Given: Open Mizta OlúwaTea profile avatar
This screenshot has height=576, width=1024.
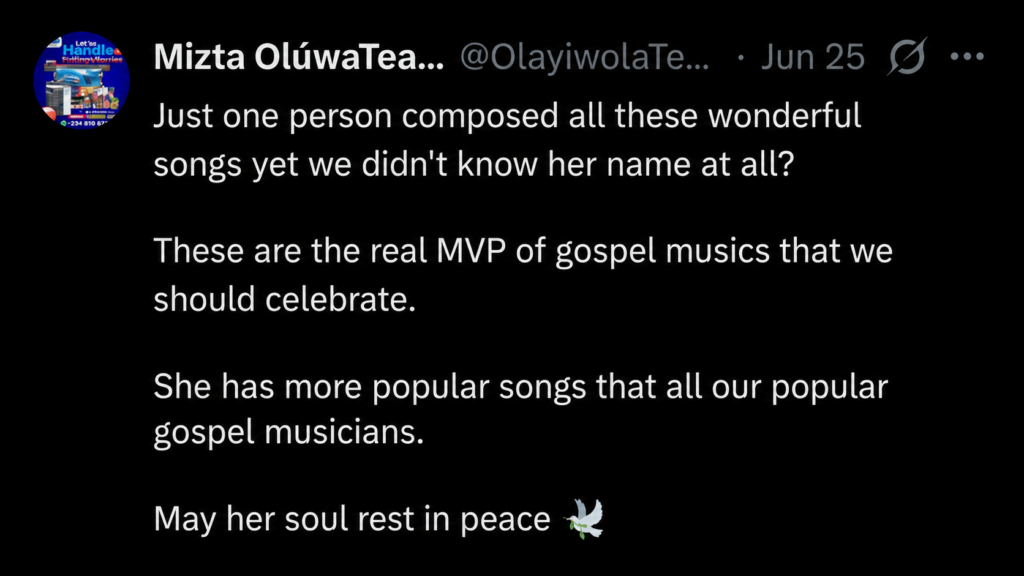Looking at the screenshot, I should 82,80.
